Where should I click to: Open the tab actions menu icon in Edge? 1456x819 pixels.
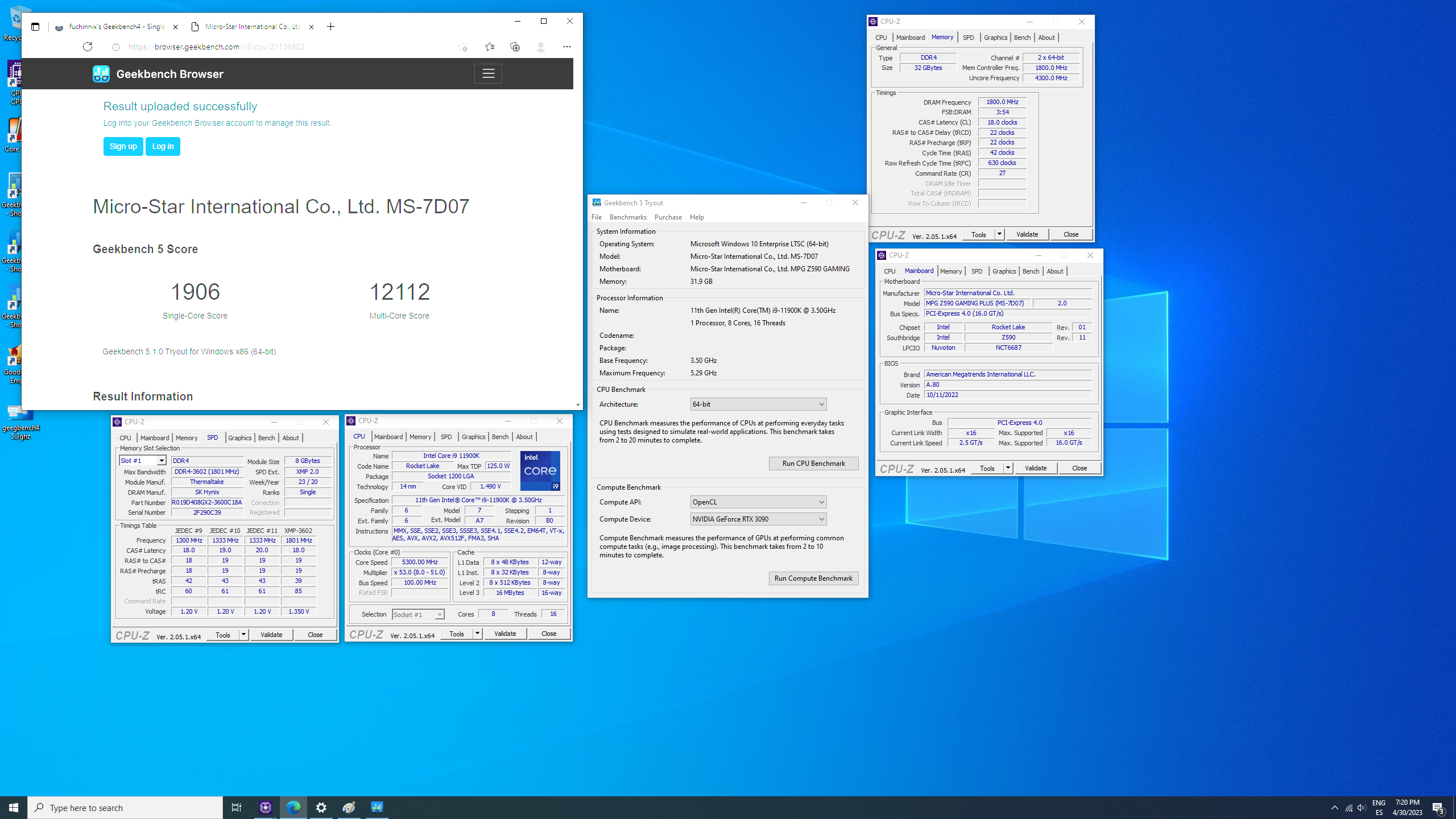pos(35,27)
